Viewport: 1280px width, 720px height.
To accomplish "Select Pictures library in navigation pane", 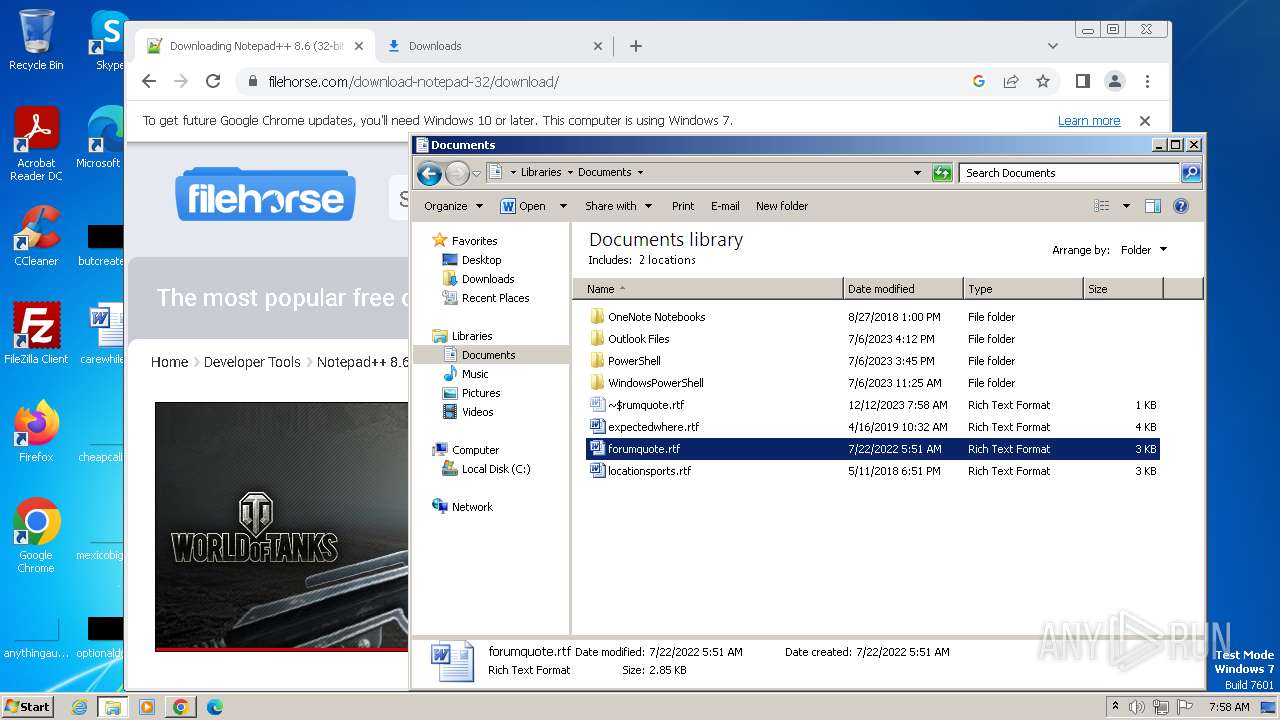I will click(481, 393).
